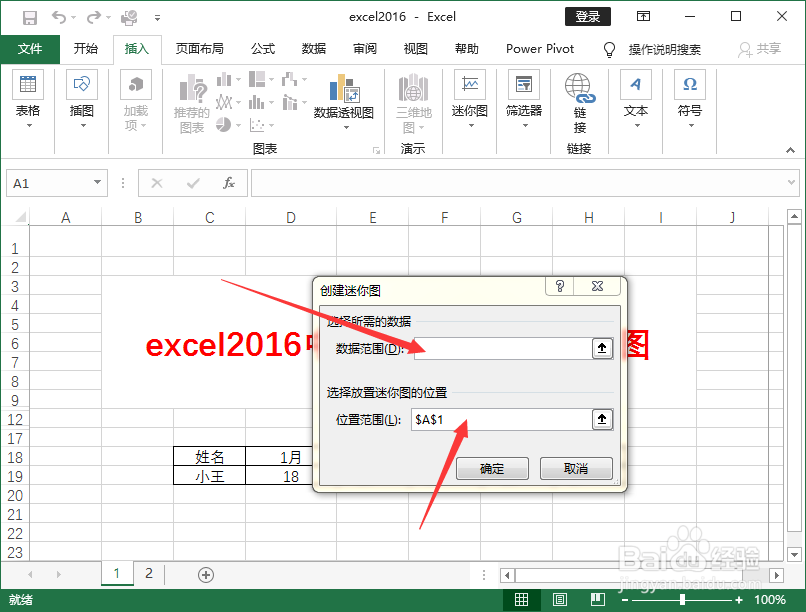The image size is (806, 612).
Task: Switch to the 开始 Home tab
Action: [x=86, y=49]
